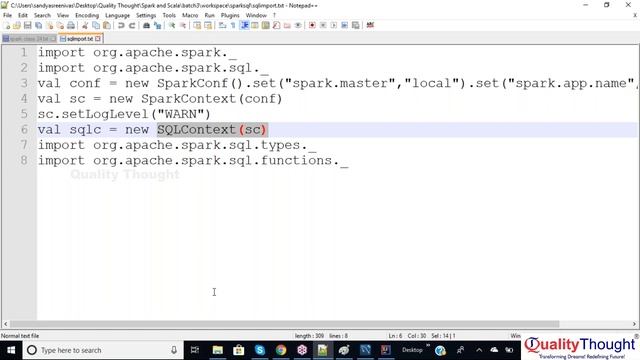Viewport: 640px width, 360px height.
Task: Click the Zoom In toolbar icon
Action: point(172,25)
